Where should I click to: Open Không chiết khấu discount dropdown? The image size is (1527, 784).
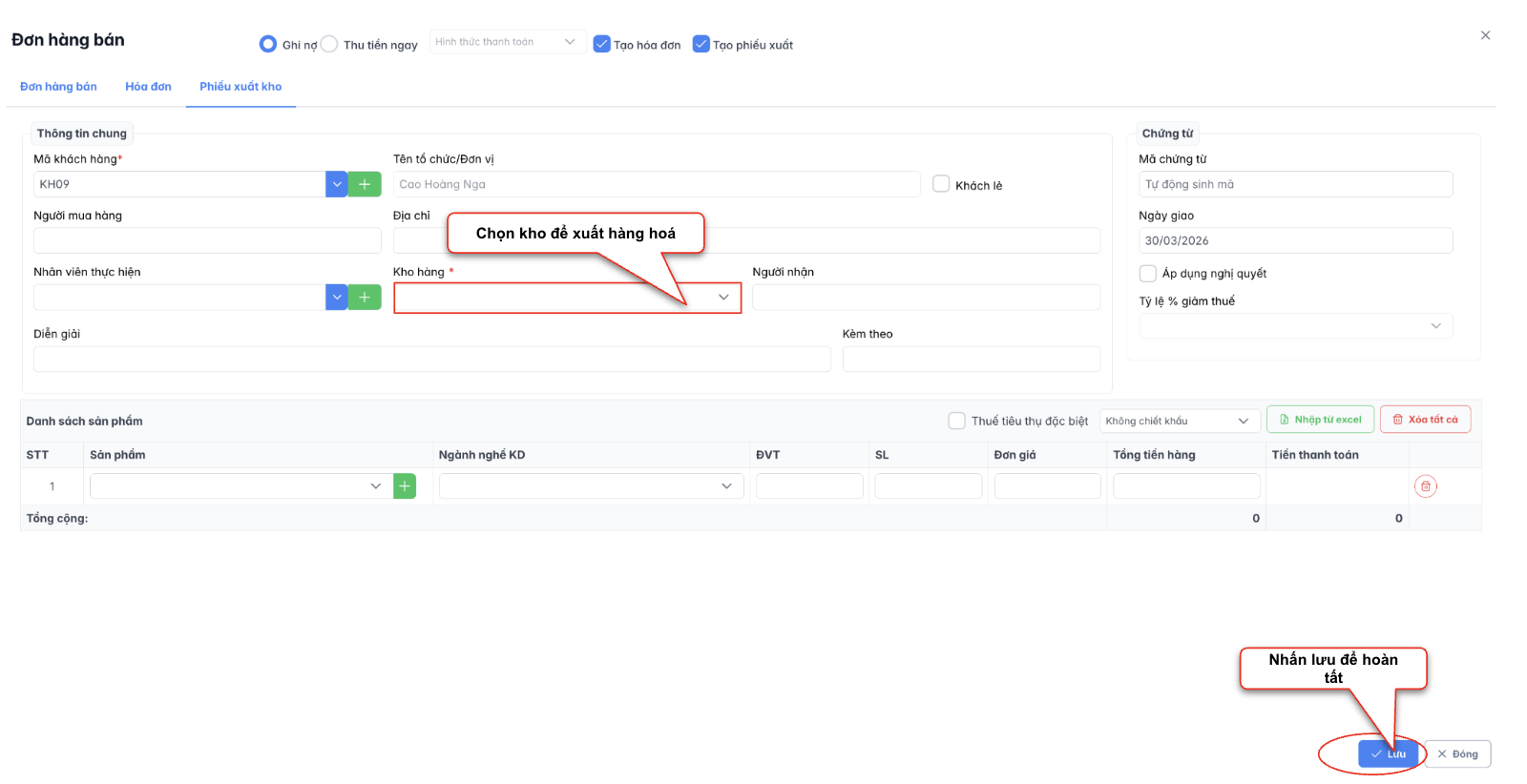coord(1180,421)
